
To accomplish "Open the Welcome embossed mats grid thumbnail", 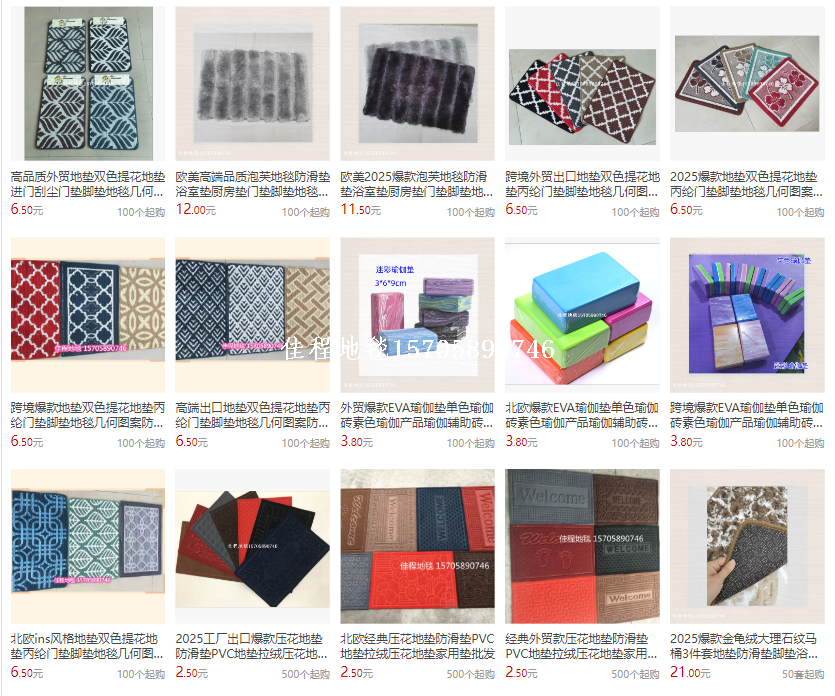I will click(x=582, y=546).
